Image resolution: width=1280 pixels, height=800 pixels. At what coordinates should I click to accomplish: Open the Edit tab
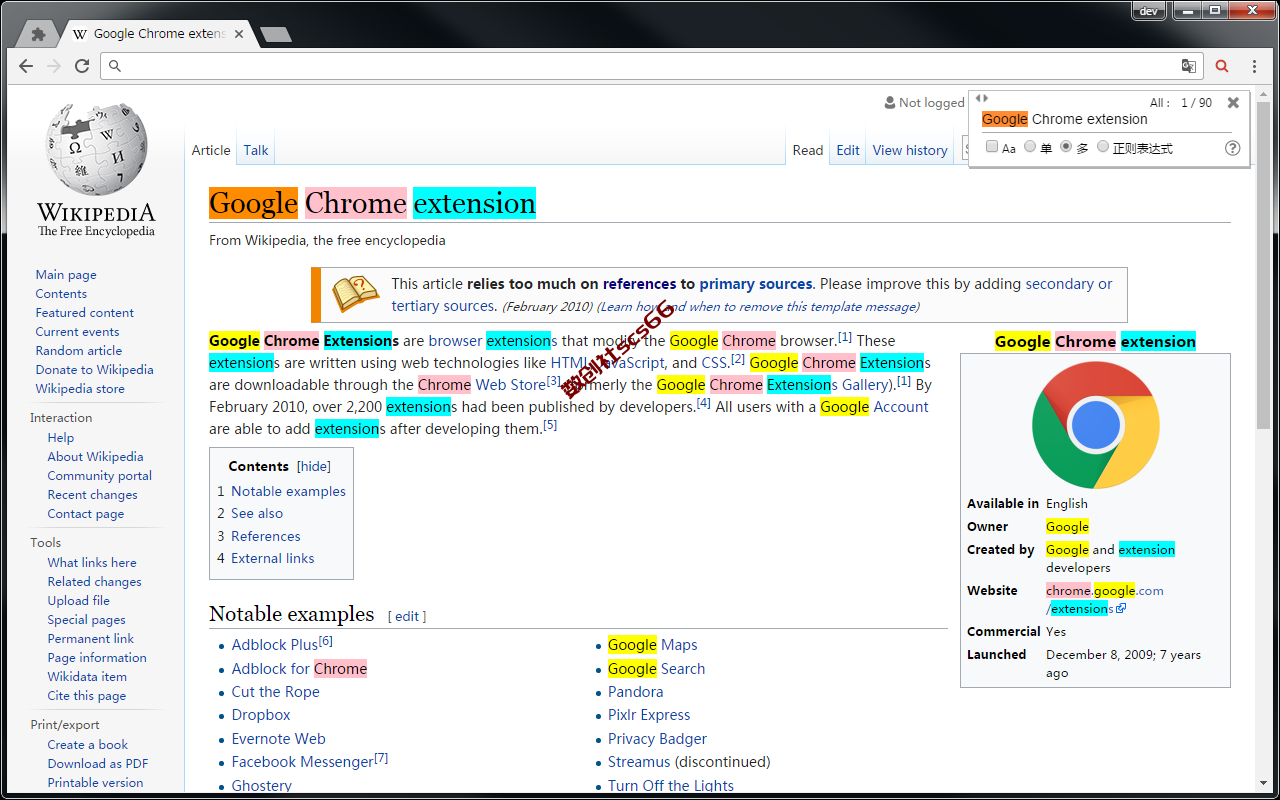click(x=848, y=150)
